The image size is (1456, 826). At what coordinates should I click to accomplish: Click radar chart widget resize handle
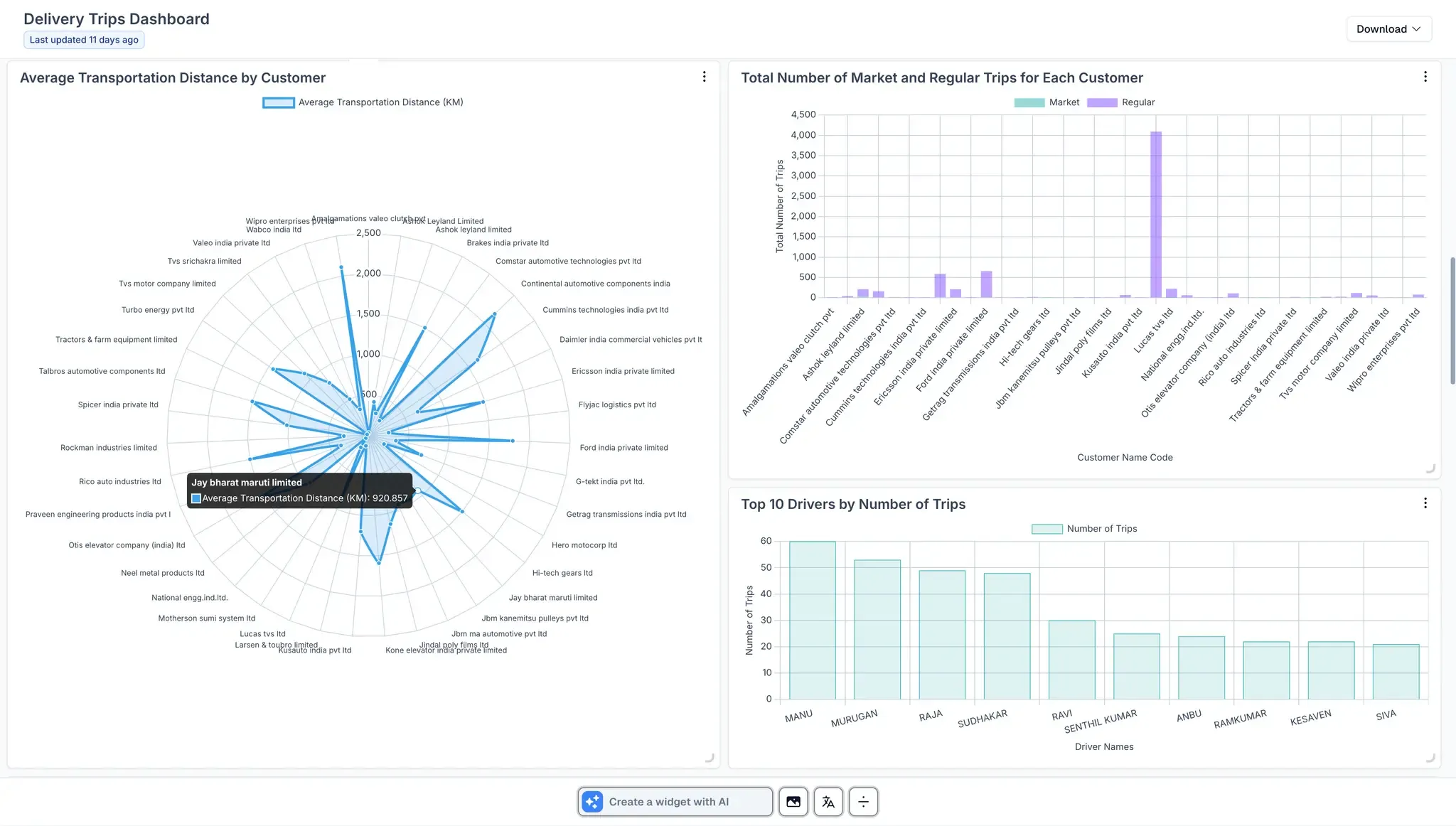[709, 758]
